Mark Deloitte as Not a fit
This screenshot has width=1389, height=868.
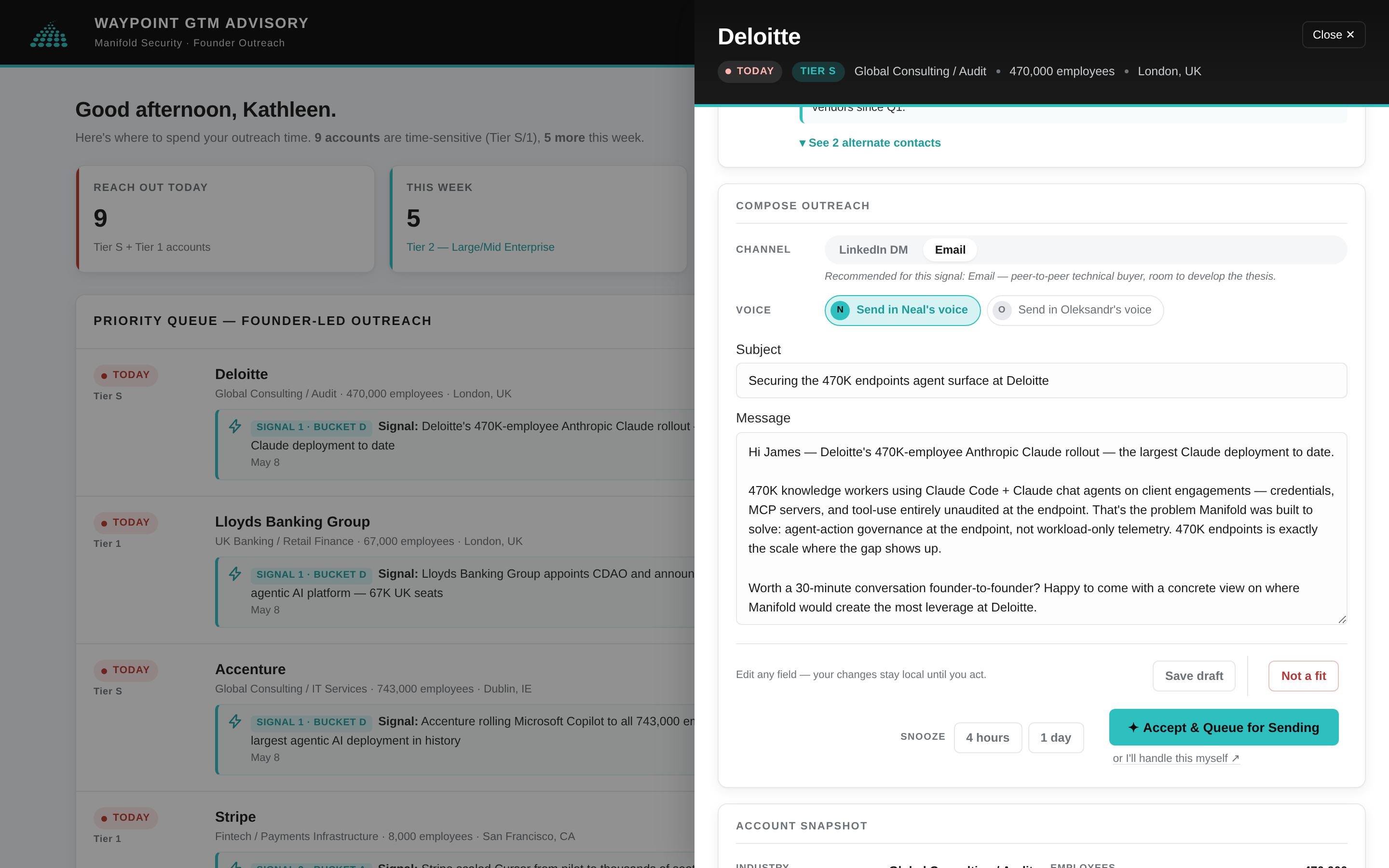(x=1304, y=676)
